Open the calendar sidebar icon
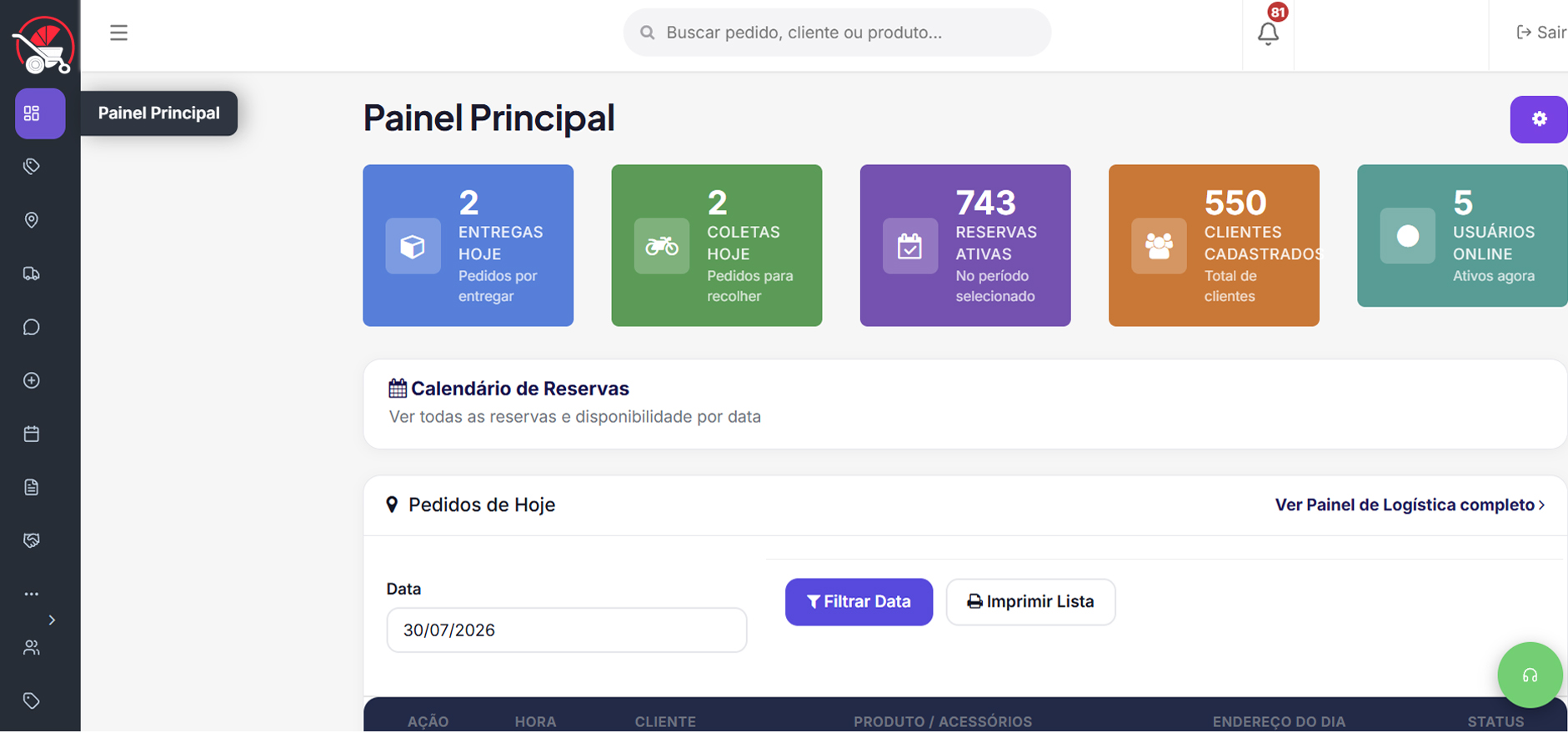This screenshot has width=1568, height=733. coord(32,434)
